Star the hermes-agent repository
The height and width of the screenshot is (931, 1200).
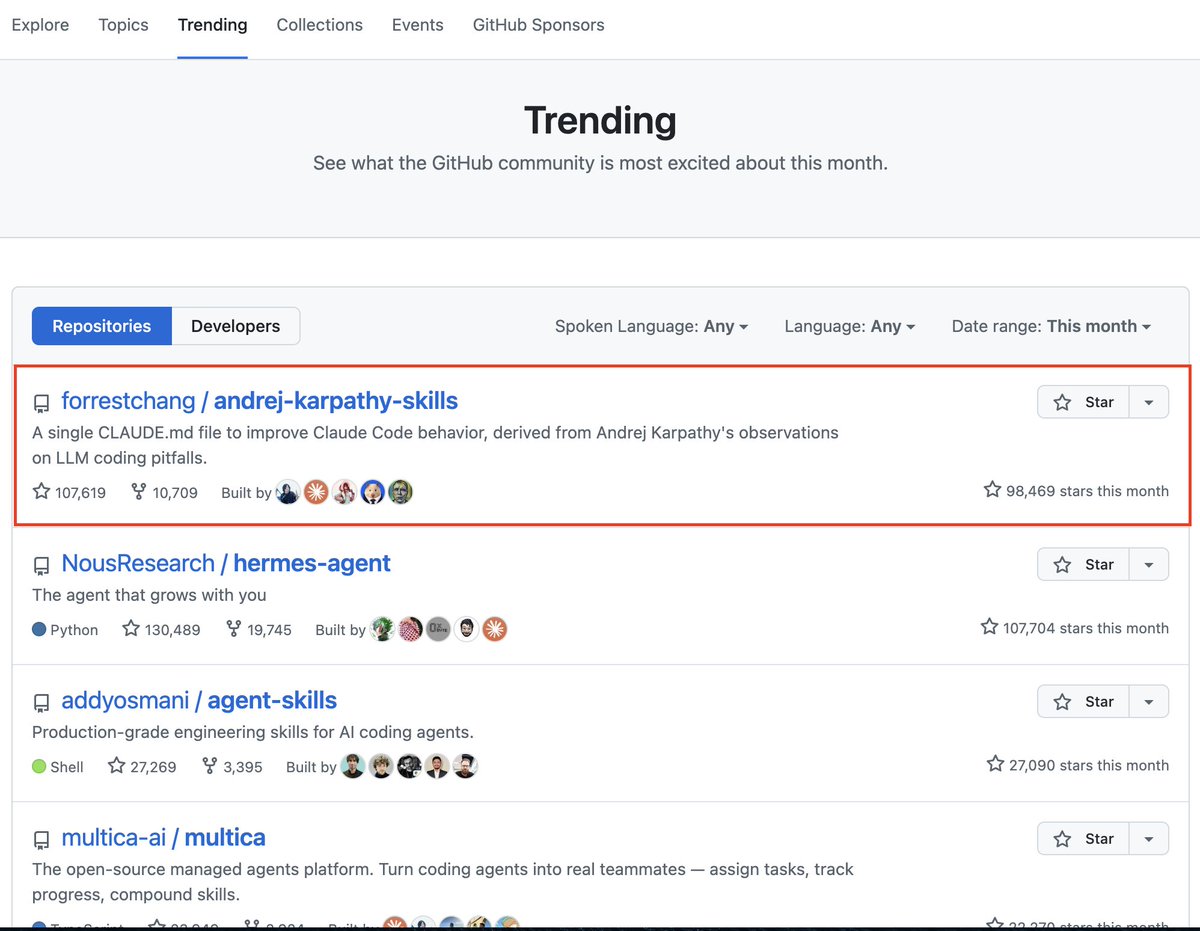point(1083,564)
